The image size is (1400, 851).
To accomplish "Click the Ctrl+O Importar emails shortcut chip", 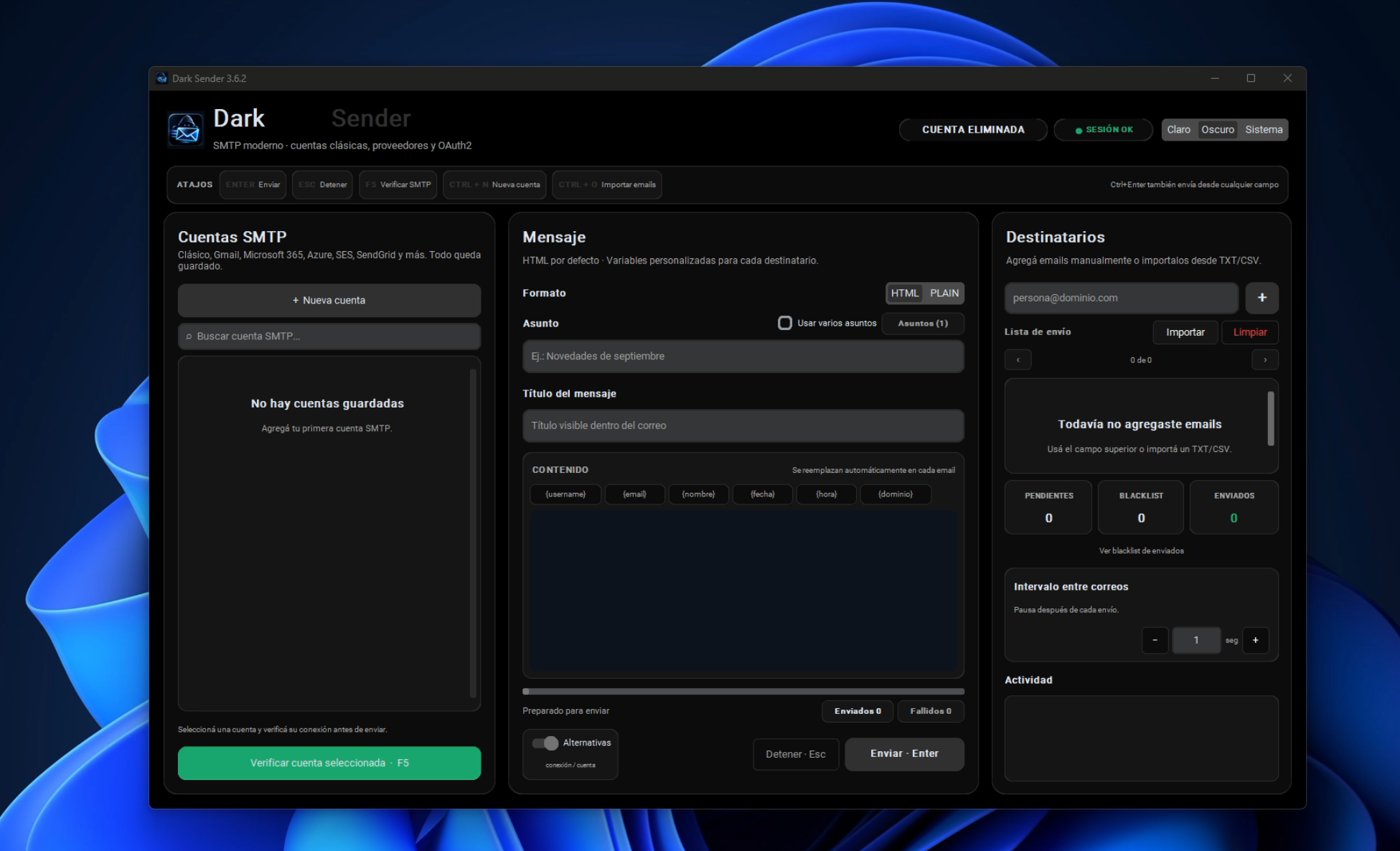I will click(x=607, y=184).
